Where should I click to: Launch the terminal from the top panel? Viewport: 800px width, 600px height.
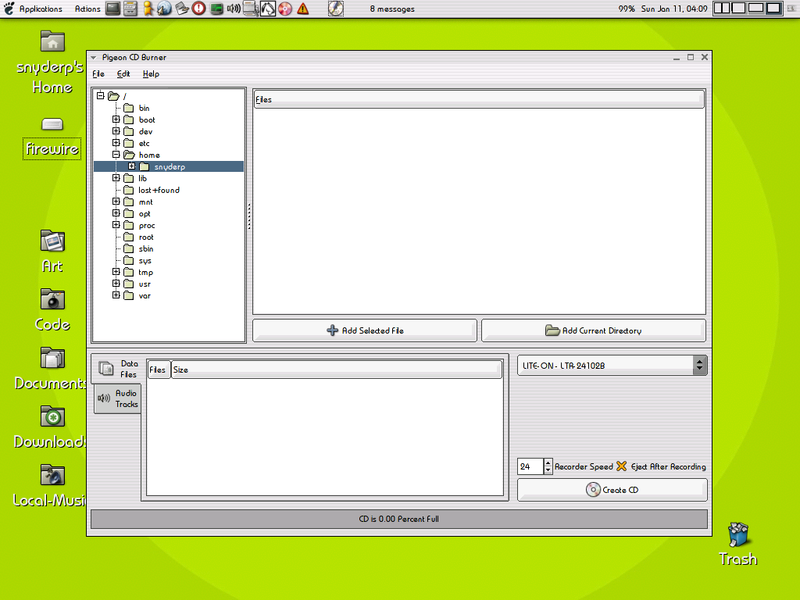[x=113, y=9]
